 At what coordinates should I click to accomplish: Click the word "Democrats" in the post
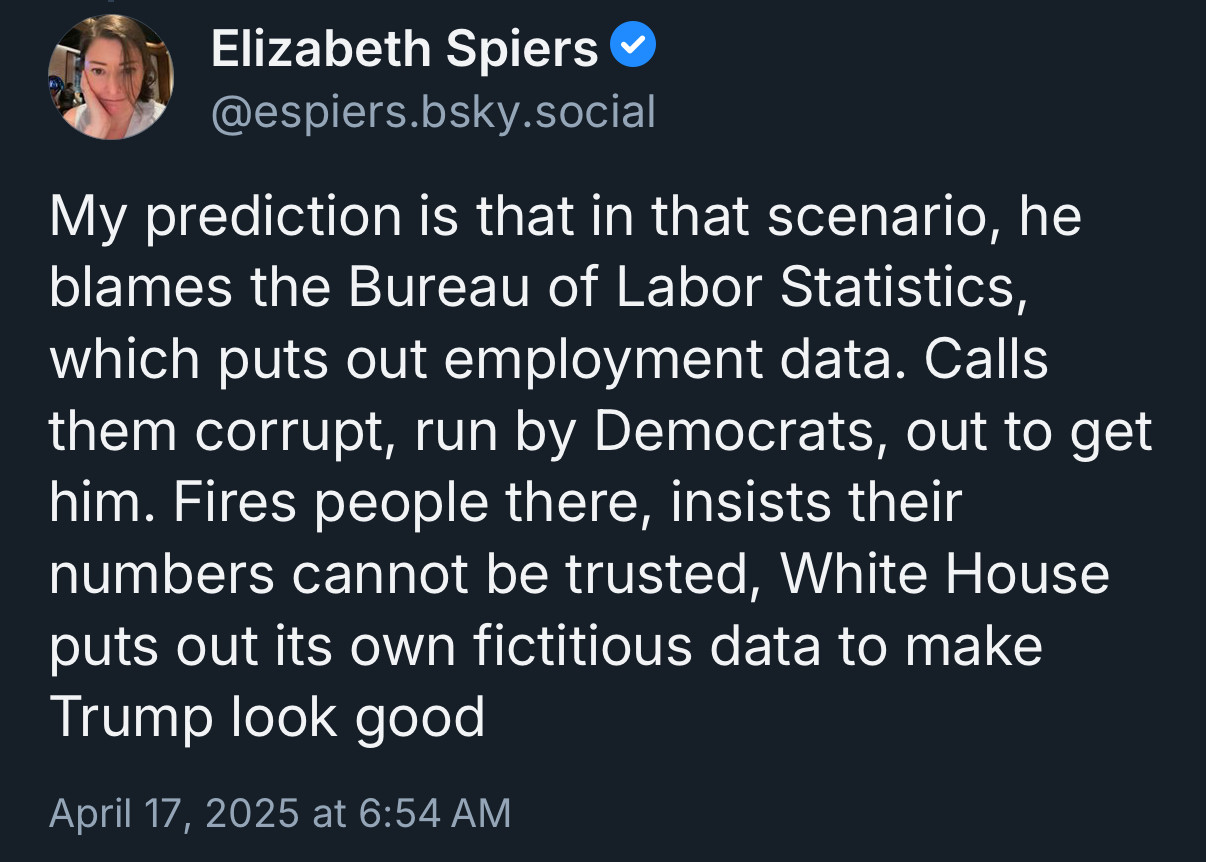(743, 432)
